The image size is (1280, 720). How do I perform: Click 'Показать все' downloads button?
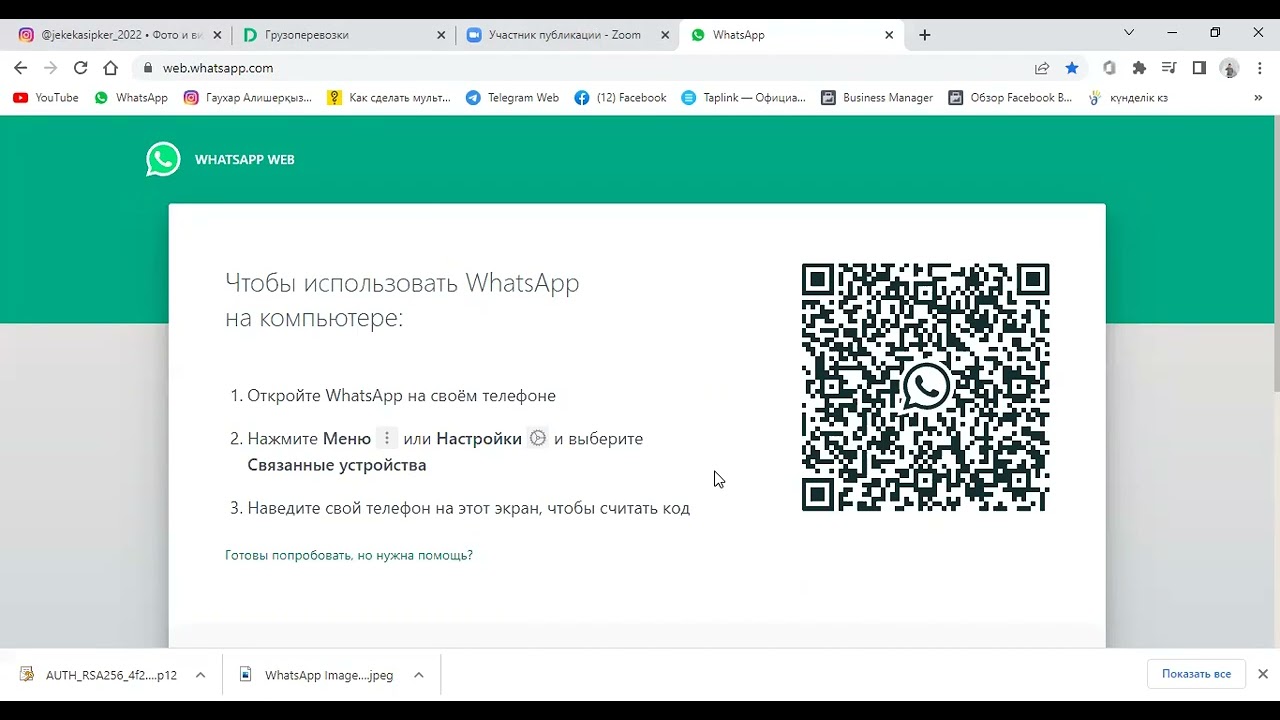pyautogui.click(x=1196, y=674)
